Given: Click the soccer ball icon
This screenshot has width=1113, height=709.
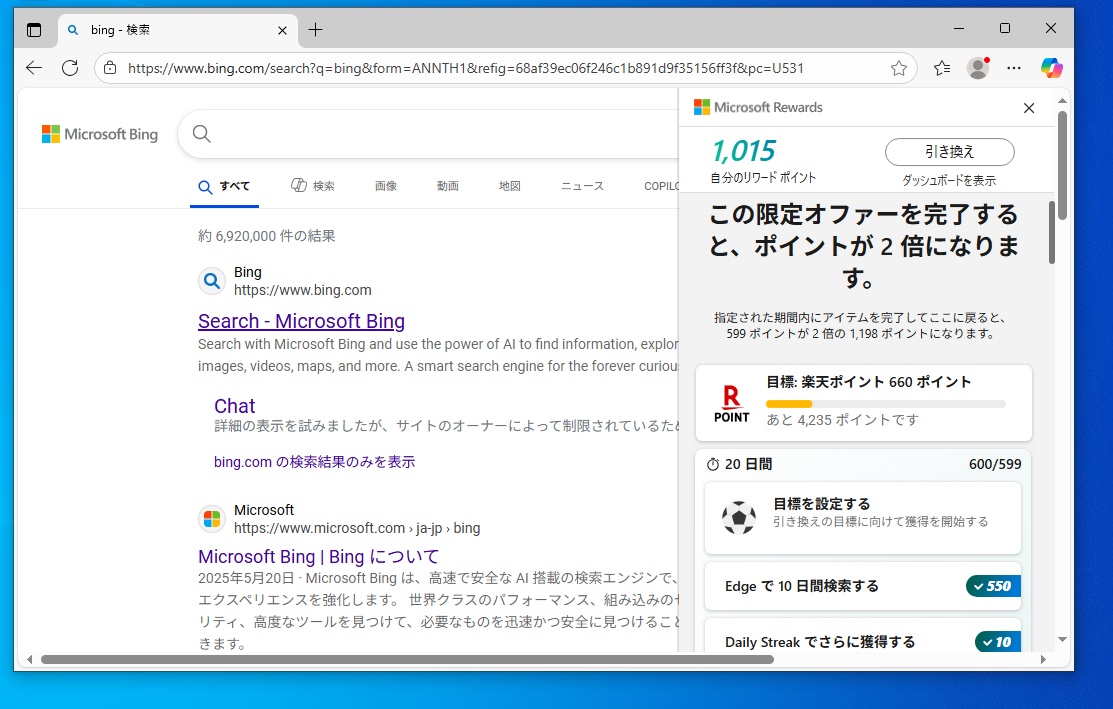Looking at the screenshot, I should (x=739, y=517).
